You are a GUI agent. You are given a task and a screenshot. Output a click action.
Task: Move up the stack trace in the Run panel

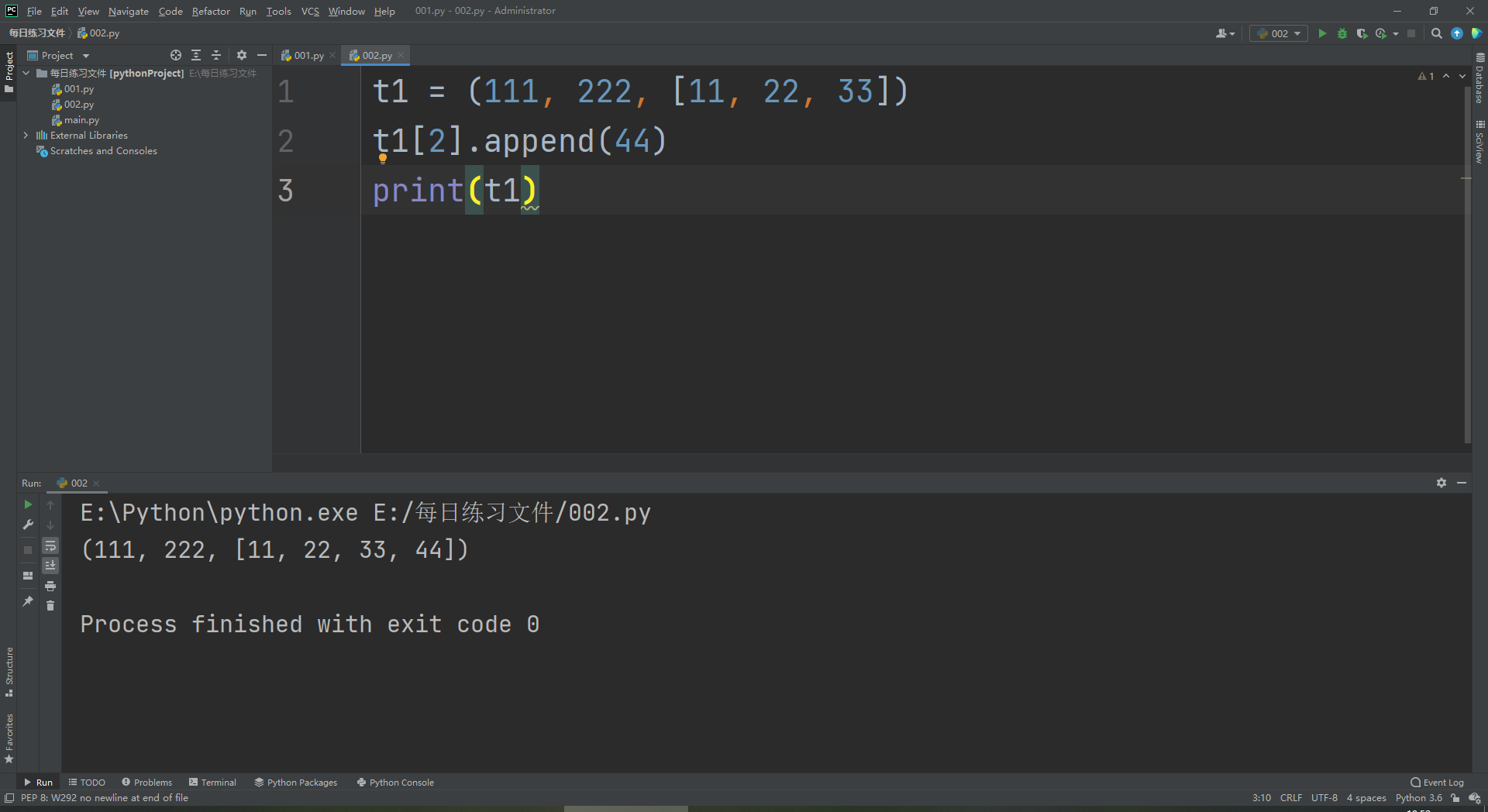click(x=50, y=504)
